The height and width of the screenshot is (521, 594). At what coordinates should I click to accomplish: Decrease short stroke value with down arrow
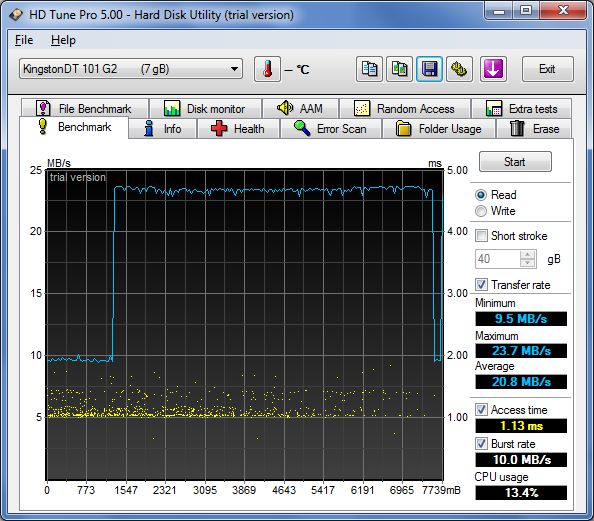pyautogui.click(x=528, y=263)
